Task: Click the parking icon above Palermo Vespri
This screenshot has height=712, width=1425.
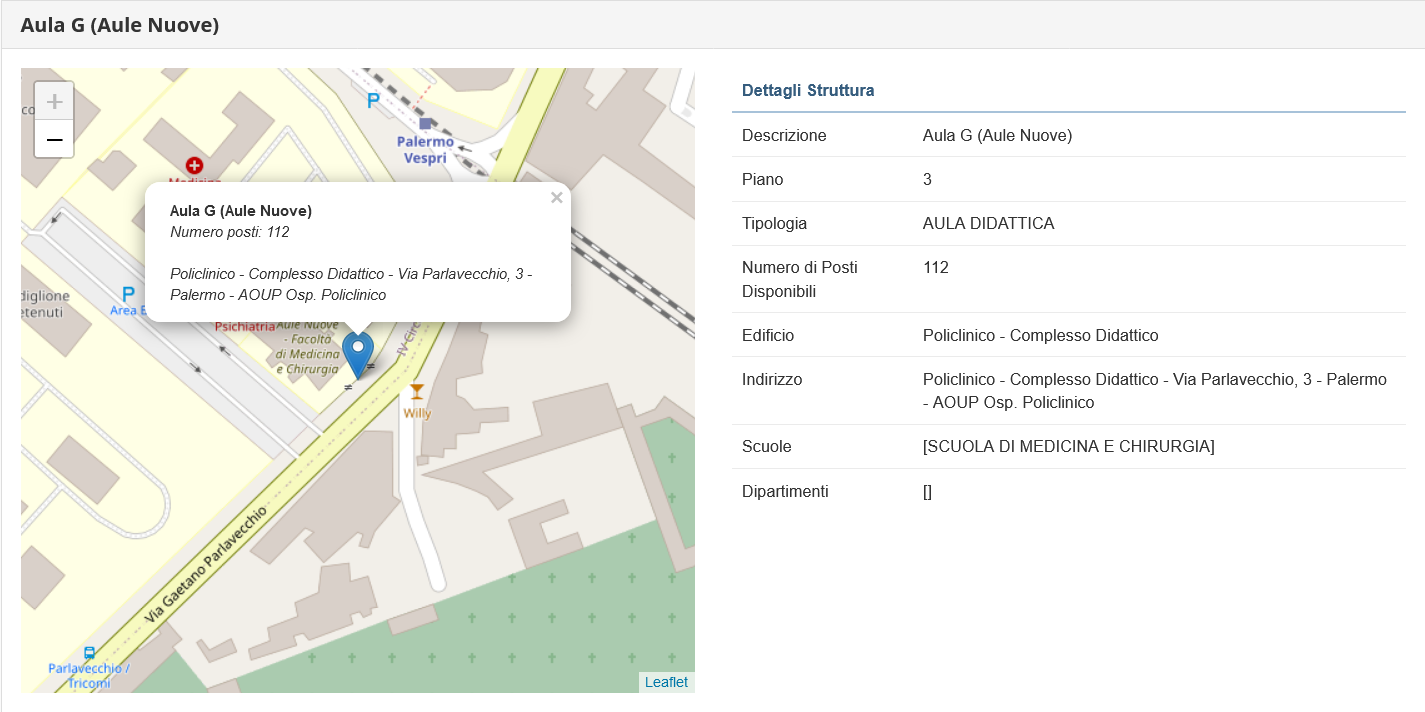Action: coord(373,100)
